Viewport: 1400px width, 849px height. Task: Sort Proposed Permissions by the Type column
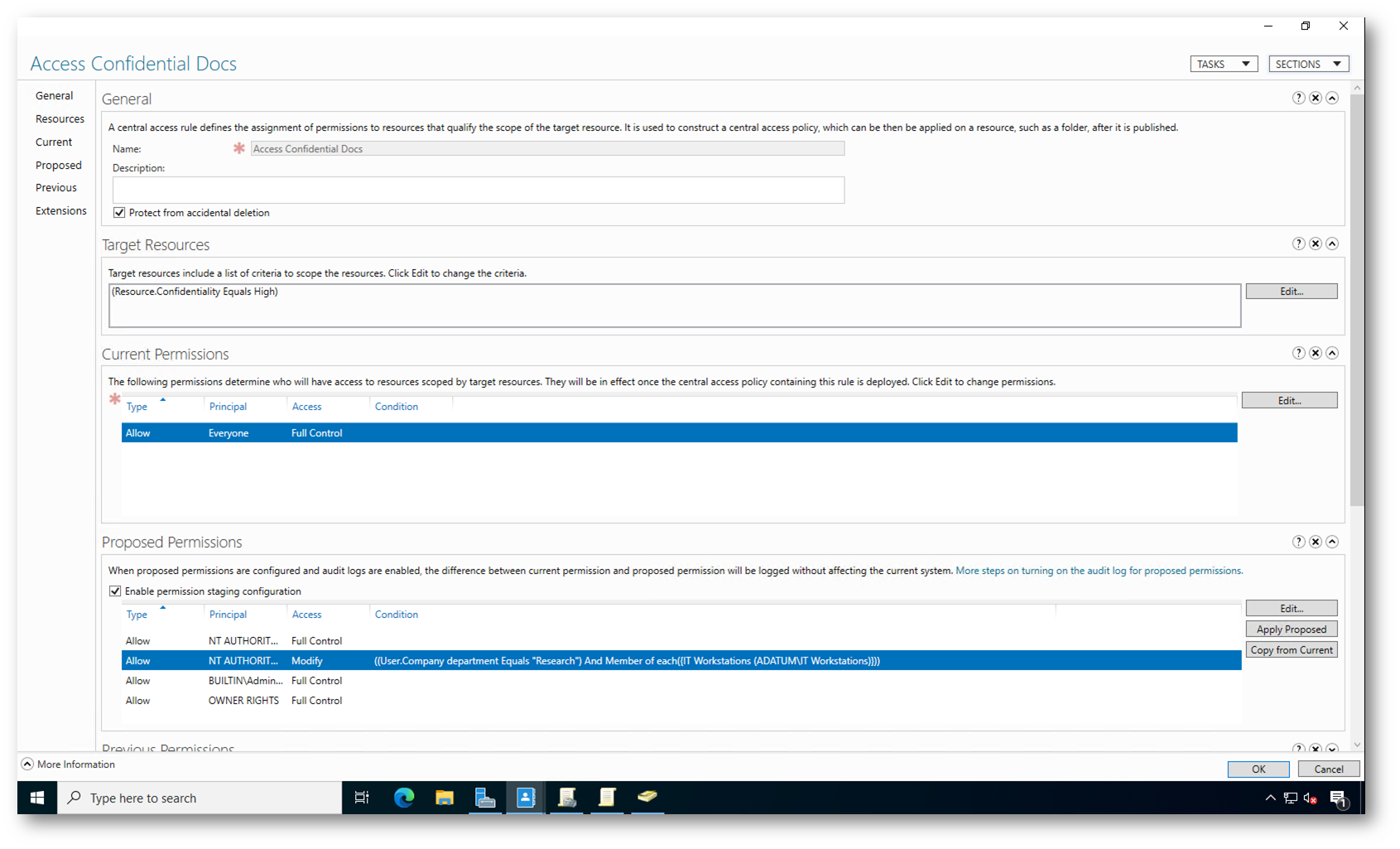click(x=137, y=615)
